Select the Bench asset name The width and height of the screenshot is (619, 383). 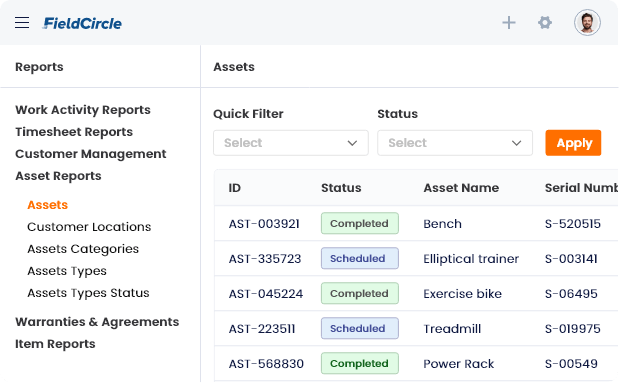coord(442,224)
